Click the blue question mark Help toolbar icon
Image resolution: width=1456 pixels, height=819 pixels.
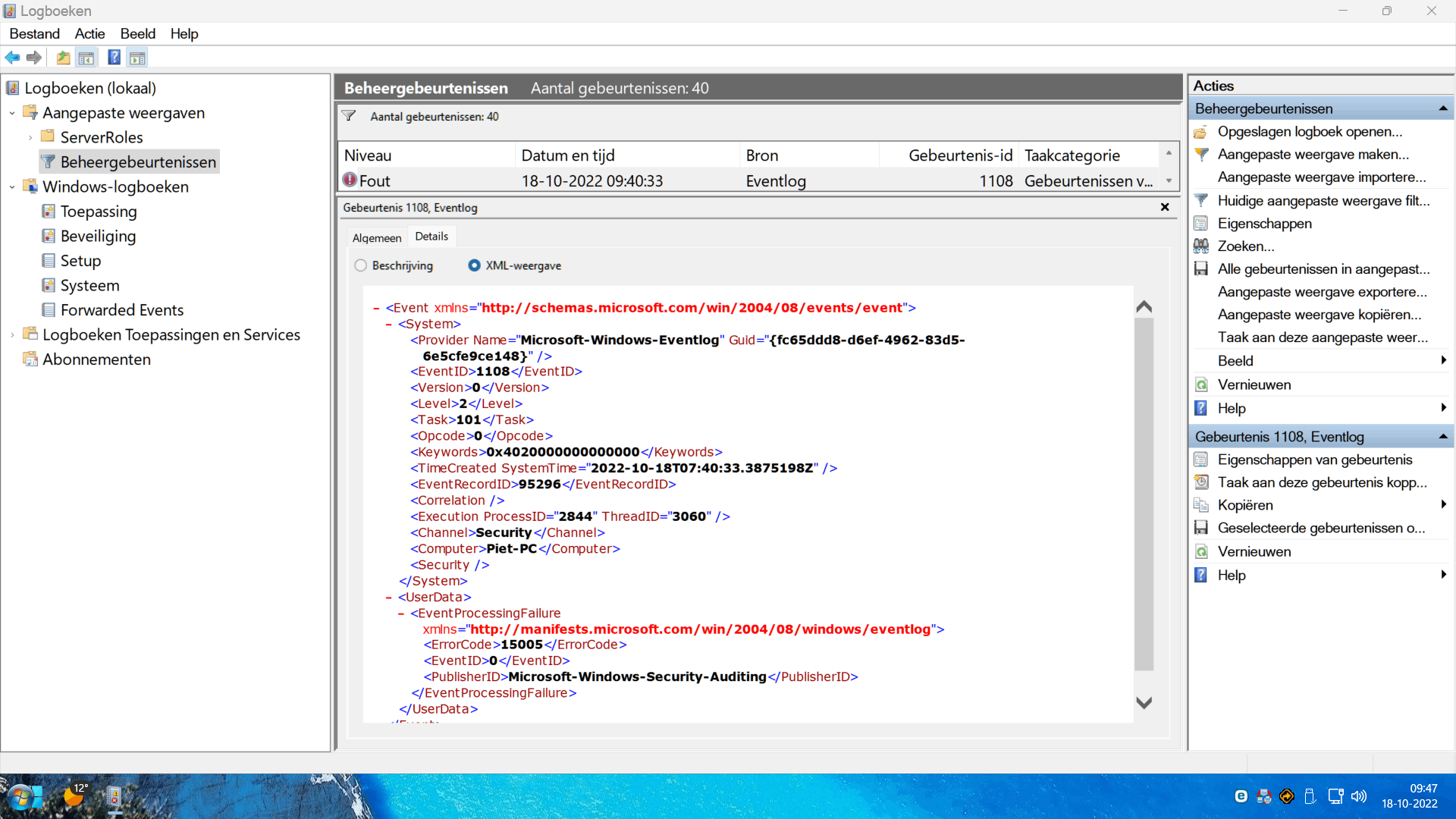click(x=114, y=58)
